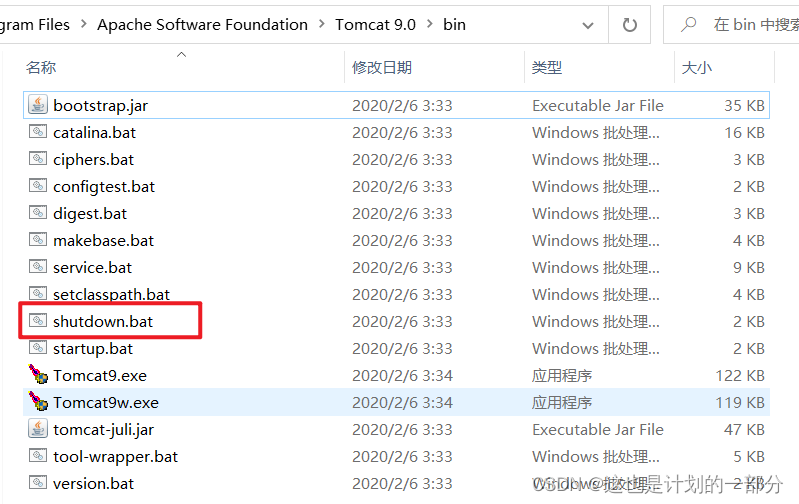Select file name bootstrap.jar
The height and width of the screenshot is (504, 799).
pyautogui.click(x=100, y=105)
